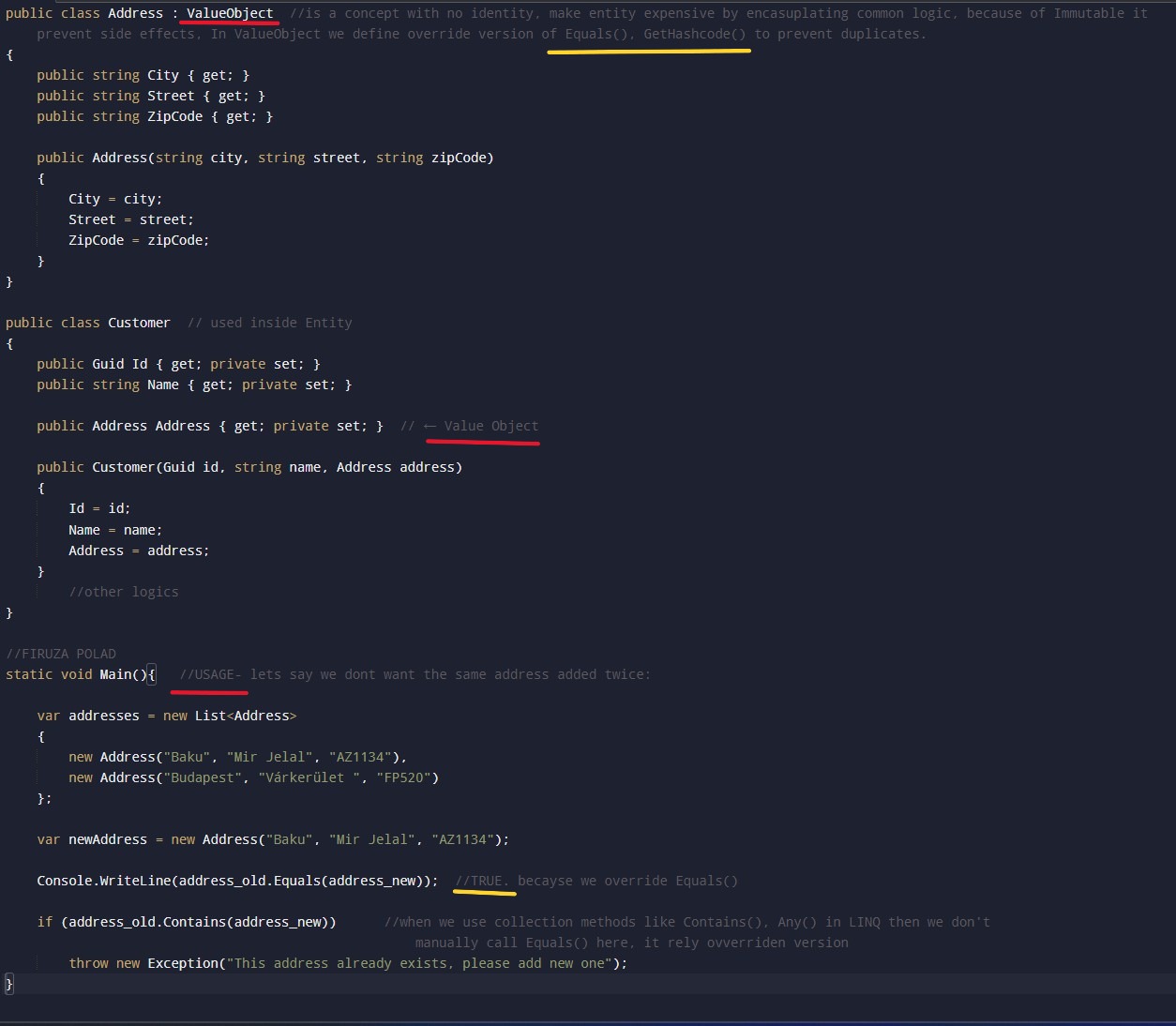This screenshot has width=1176, height=1026.
Task: Click Console.WriteLine statement
Action: pos(105,881)
